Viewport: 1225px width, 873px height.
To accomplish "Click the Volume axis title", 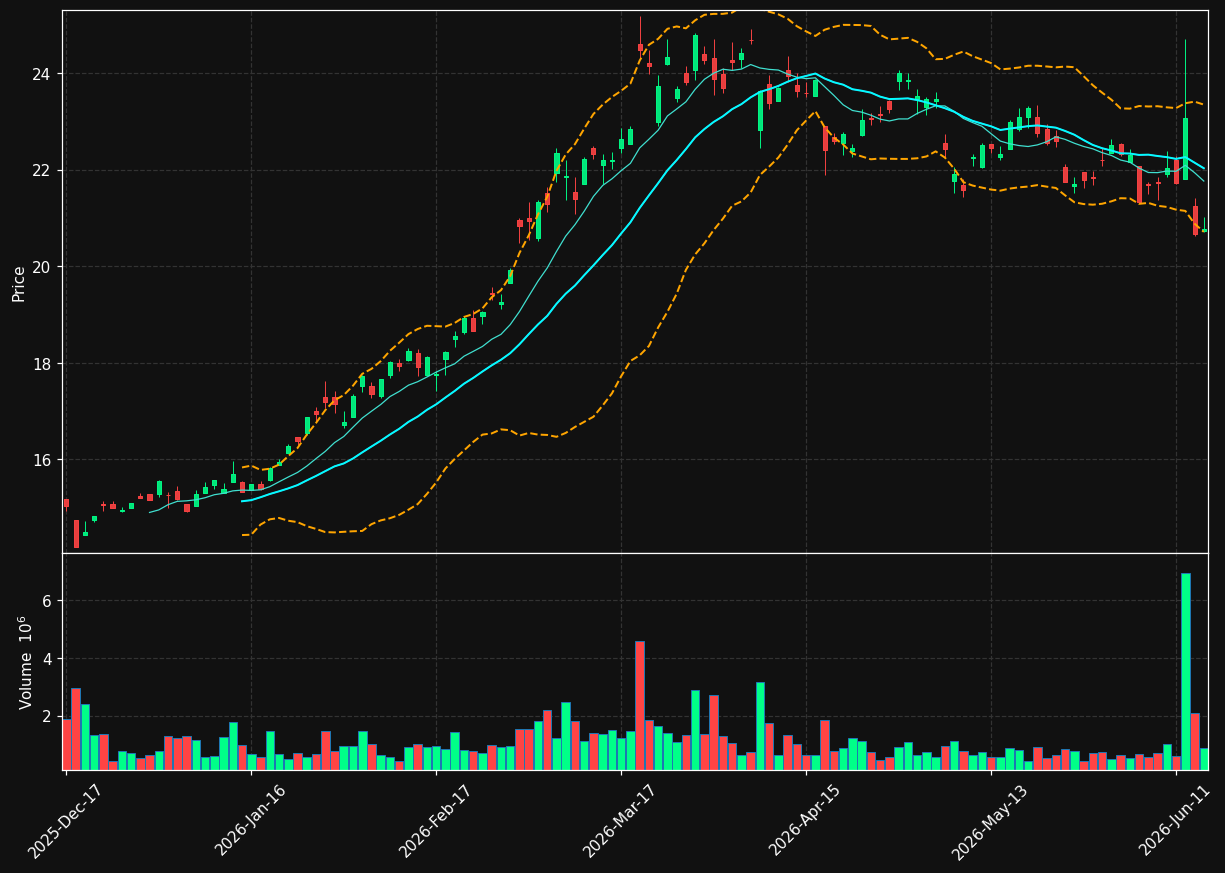I will point(26,662).
